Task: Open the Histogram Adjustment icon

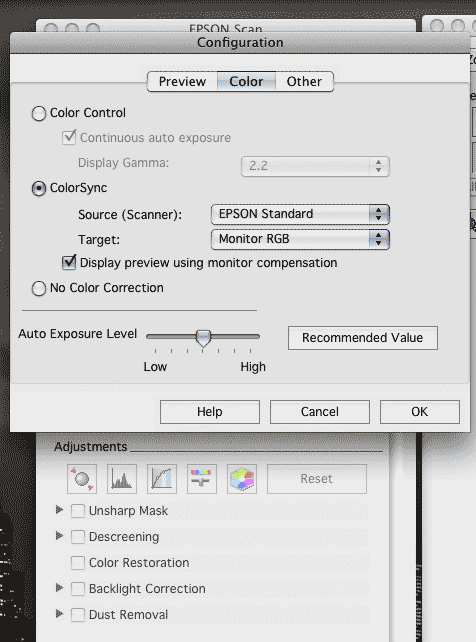Action: click(x=122, y=478)
